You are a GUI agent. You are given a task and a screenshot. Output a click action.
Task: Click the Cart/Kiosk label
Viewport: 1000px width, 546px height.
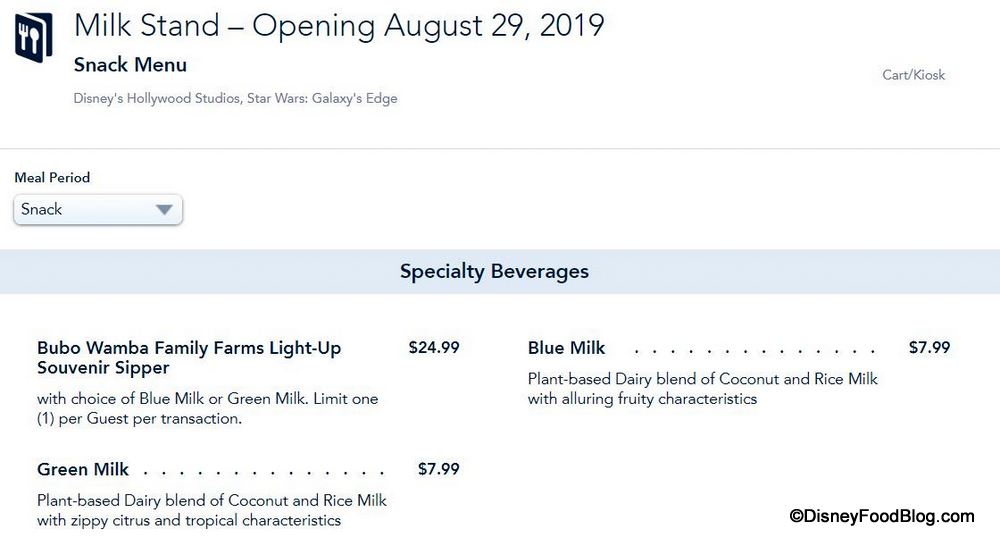(x=913, y=75)
